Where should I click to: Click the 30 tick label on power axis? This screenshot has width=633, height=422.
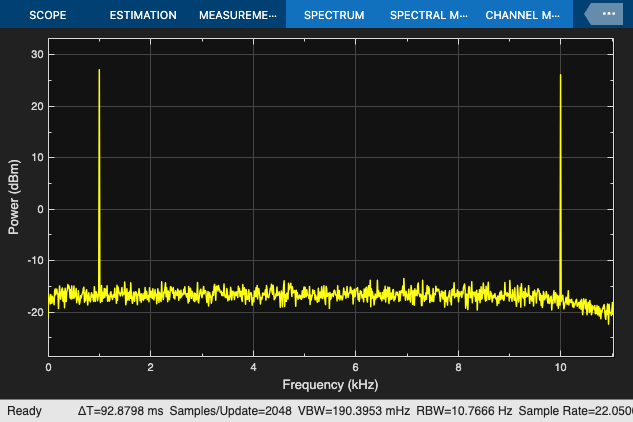[37, 55]
